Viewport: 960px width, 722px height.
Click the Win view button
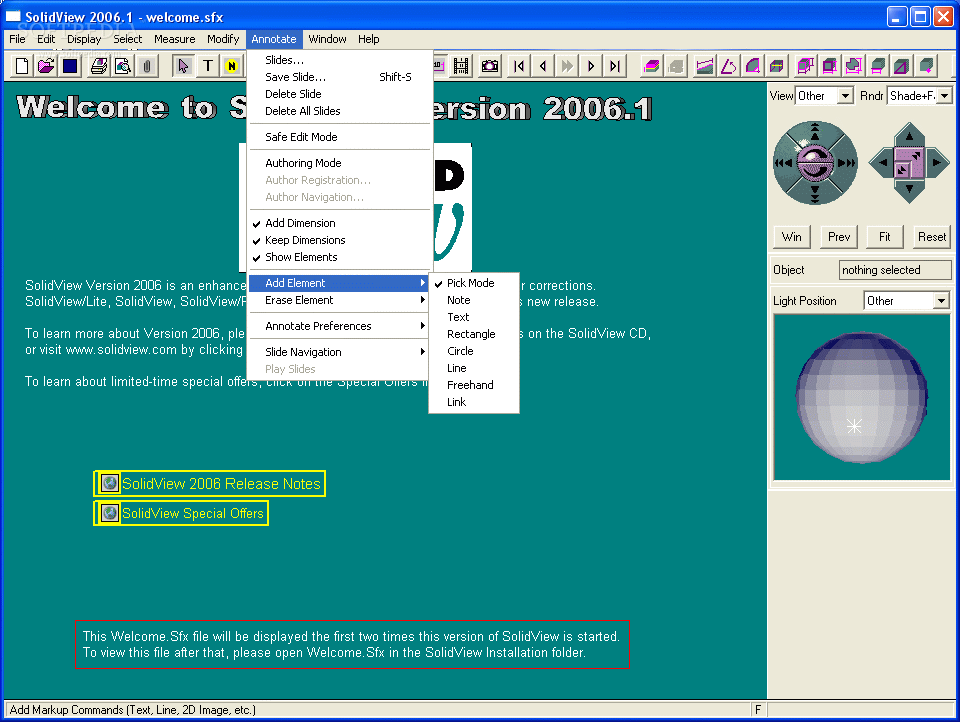pos(792,237)
